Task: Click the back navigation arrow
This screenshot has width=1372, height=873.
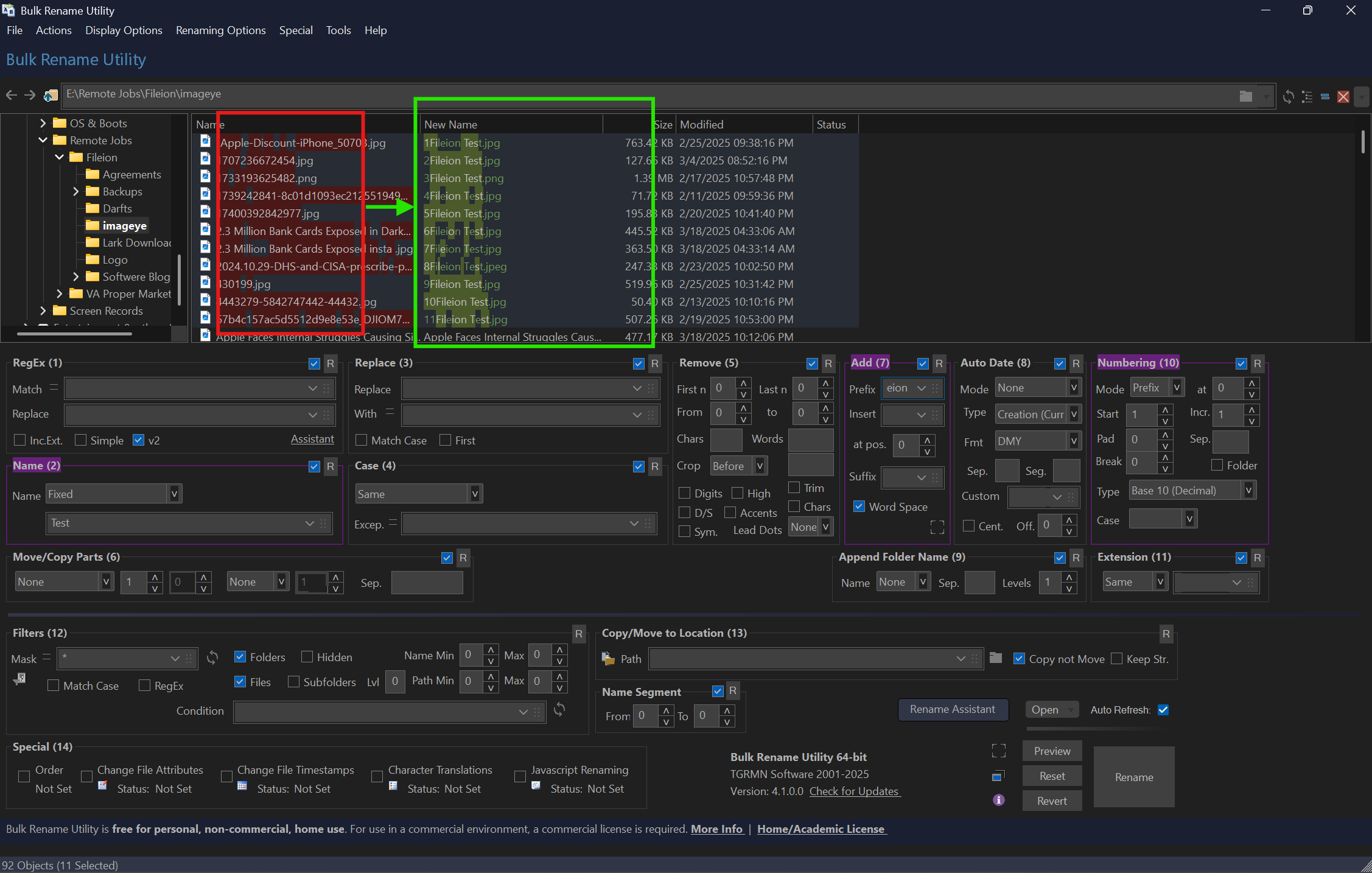Action: pyautogui.click(x=11, y=94)
